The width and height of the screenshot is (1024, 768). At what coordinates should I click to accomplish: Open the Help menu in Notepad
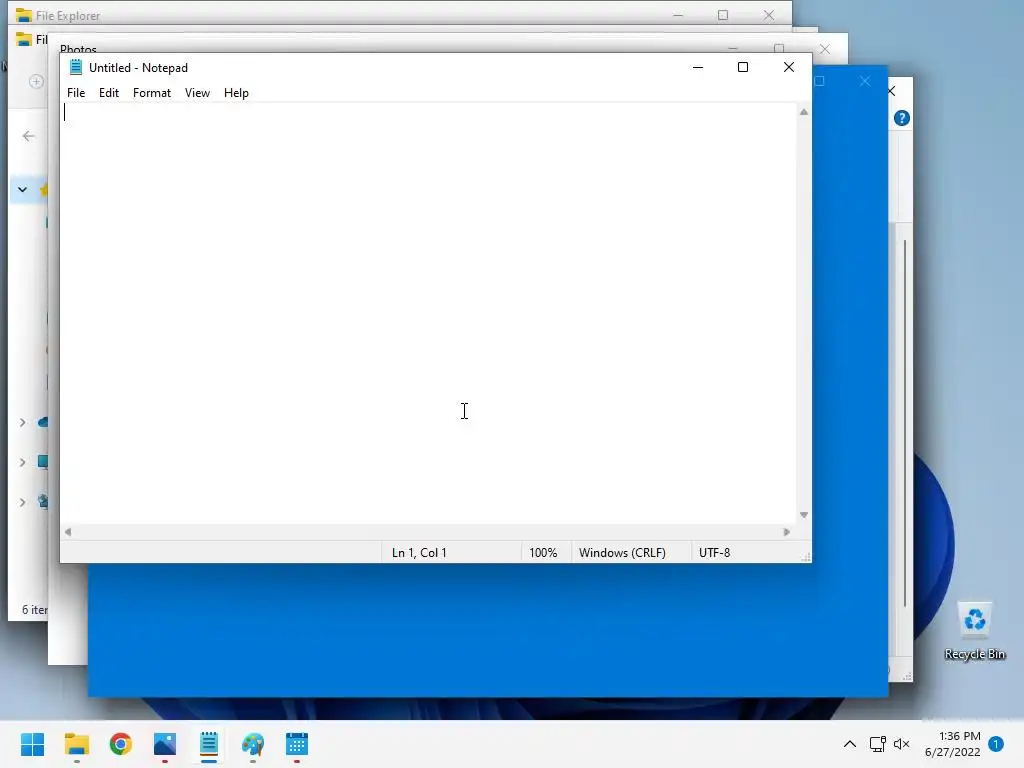tap(236, 93)
